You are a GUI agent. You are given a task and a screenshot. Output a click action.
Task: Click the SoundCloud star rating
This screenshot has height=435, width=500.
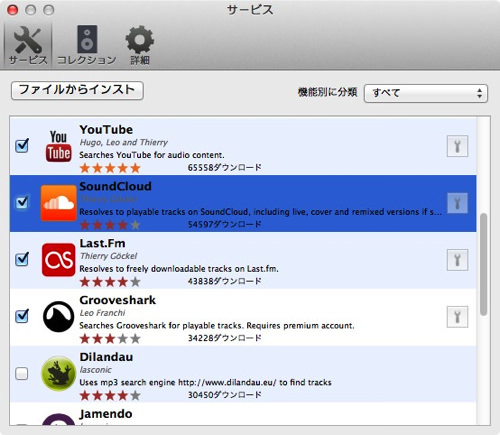point(110,225)
